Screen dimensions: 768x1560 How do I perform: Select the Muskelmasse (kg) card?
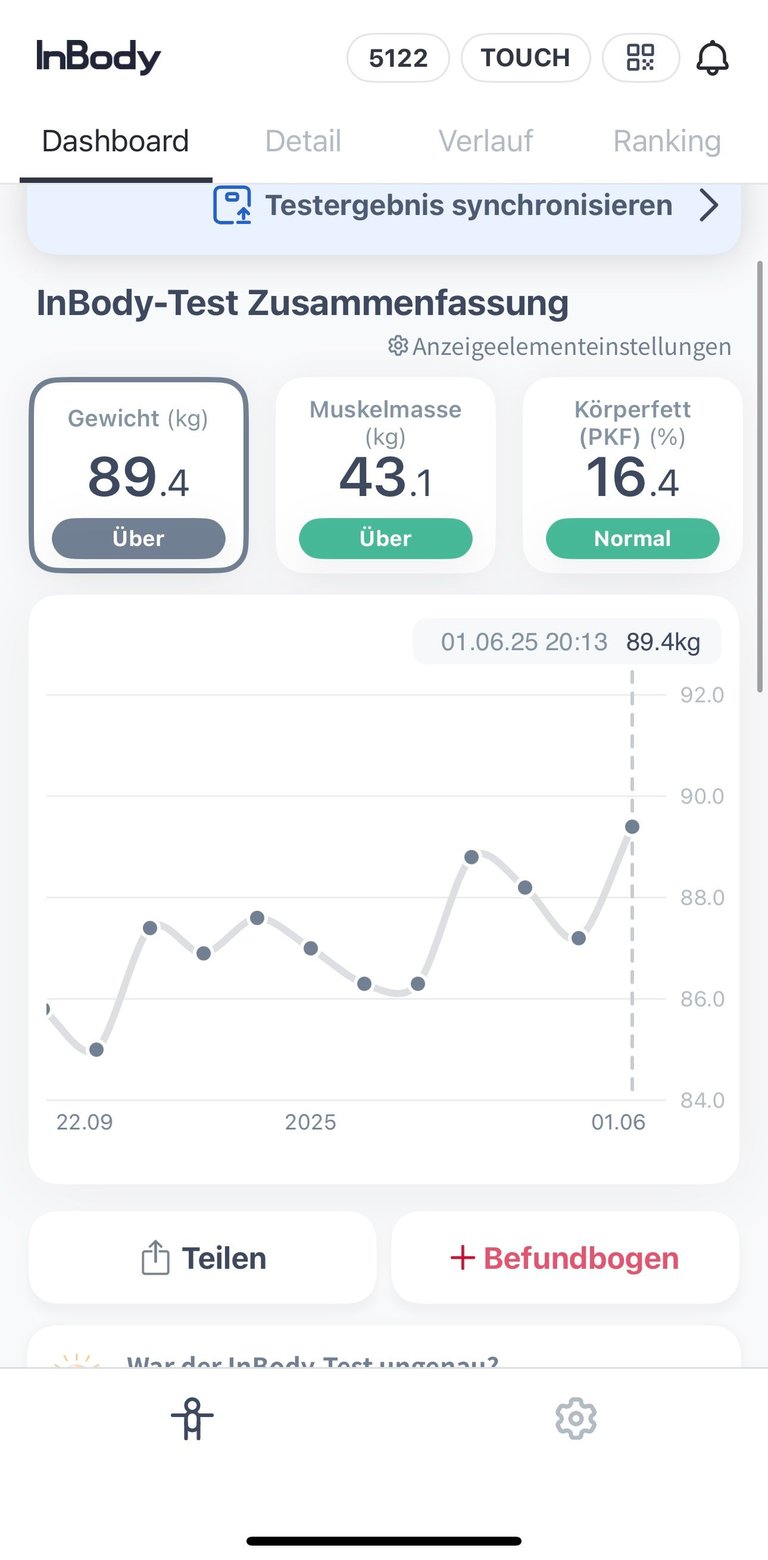385,475
